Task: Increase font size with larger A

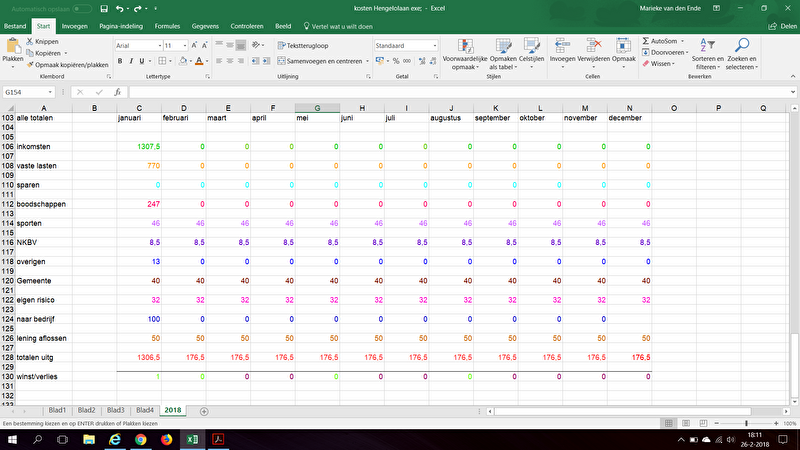Action: coord(194,45)
